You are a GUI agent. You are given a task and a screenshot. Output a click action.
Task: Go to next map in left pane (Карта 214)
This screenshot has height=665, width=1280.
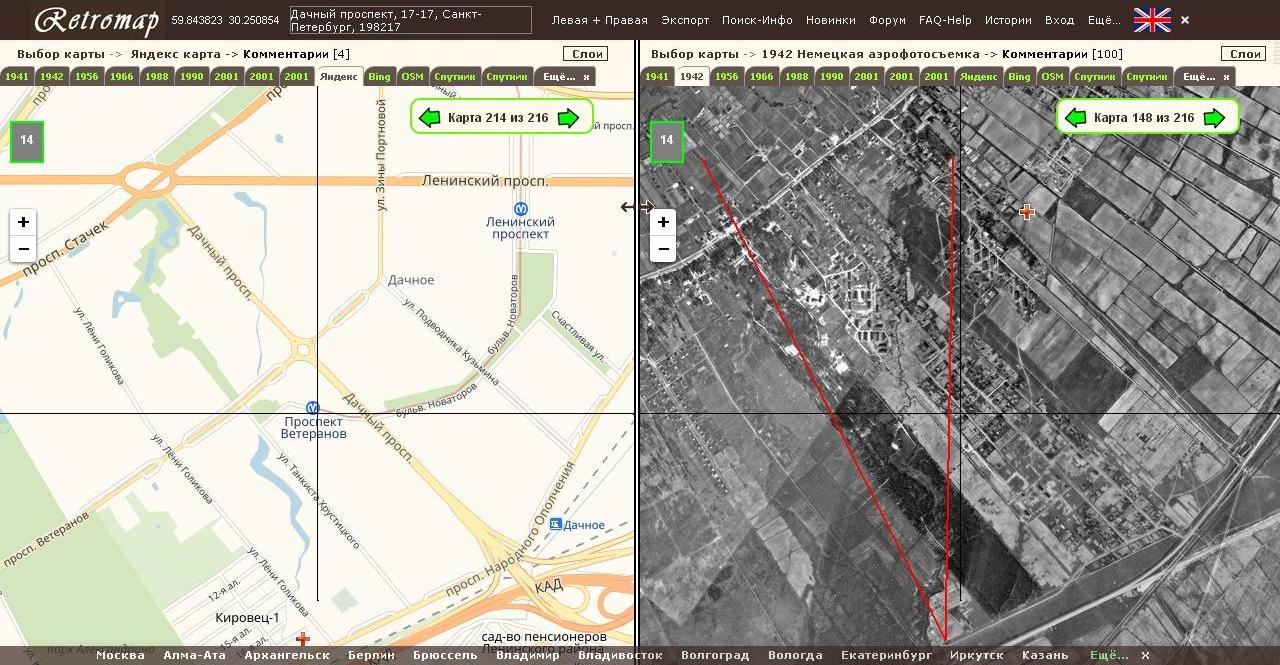click(x=568, y=118)
